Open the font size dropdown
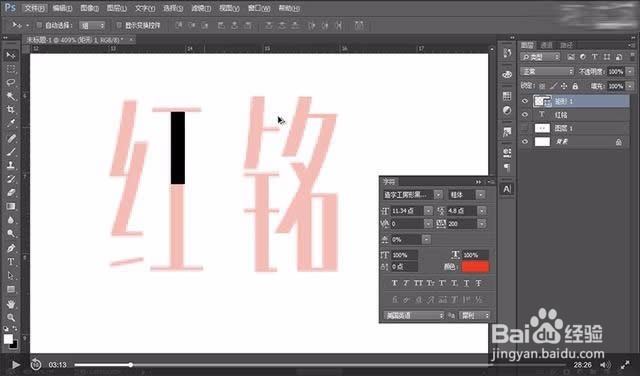Screen dimensions: 640x376 pos(428,211)
